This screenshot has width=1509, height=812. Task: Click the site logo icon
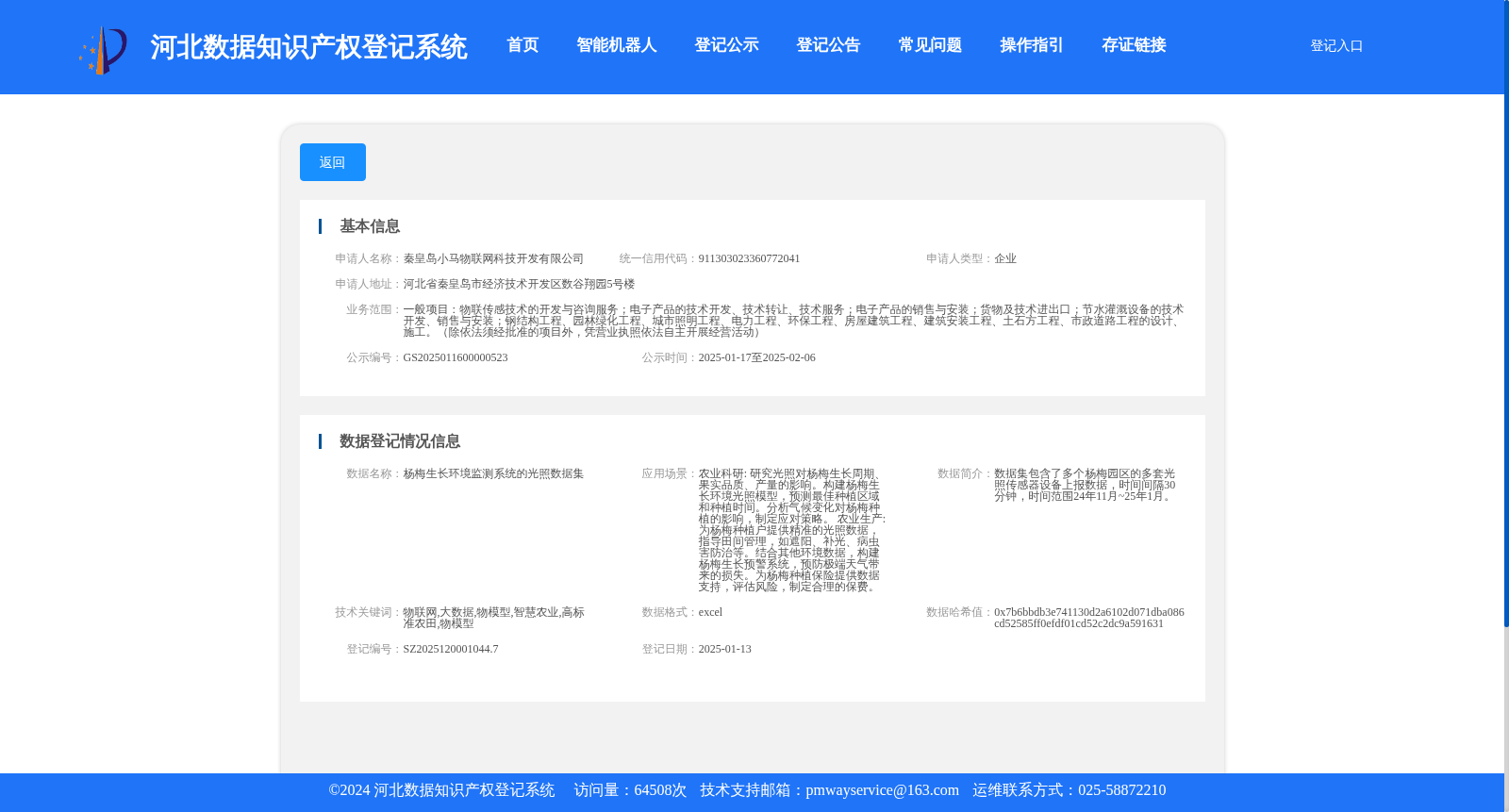[x=103, y=49]
